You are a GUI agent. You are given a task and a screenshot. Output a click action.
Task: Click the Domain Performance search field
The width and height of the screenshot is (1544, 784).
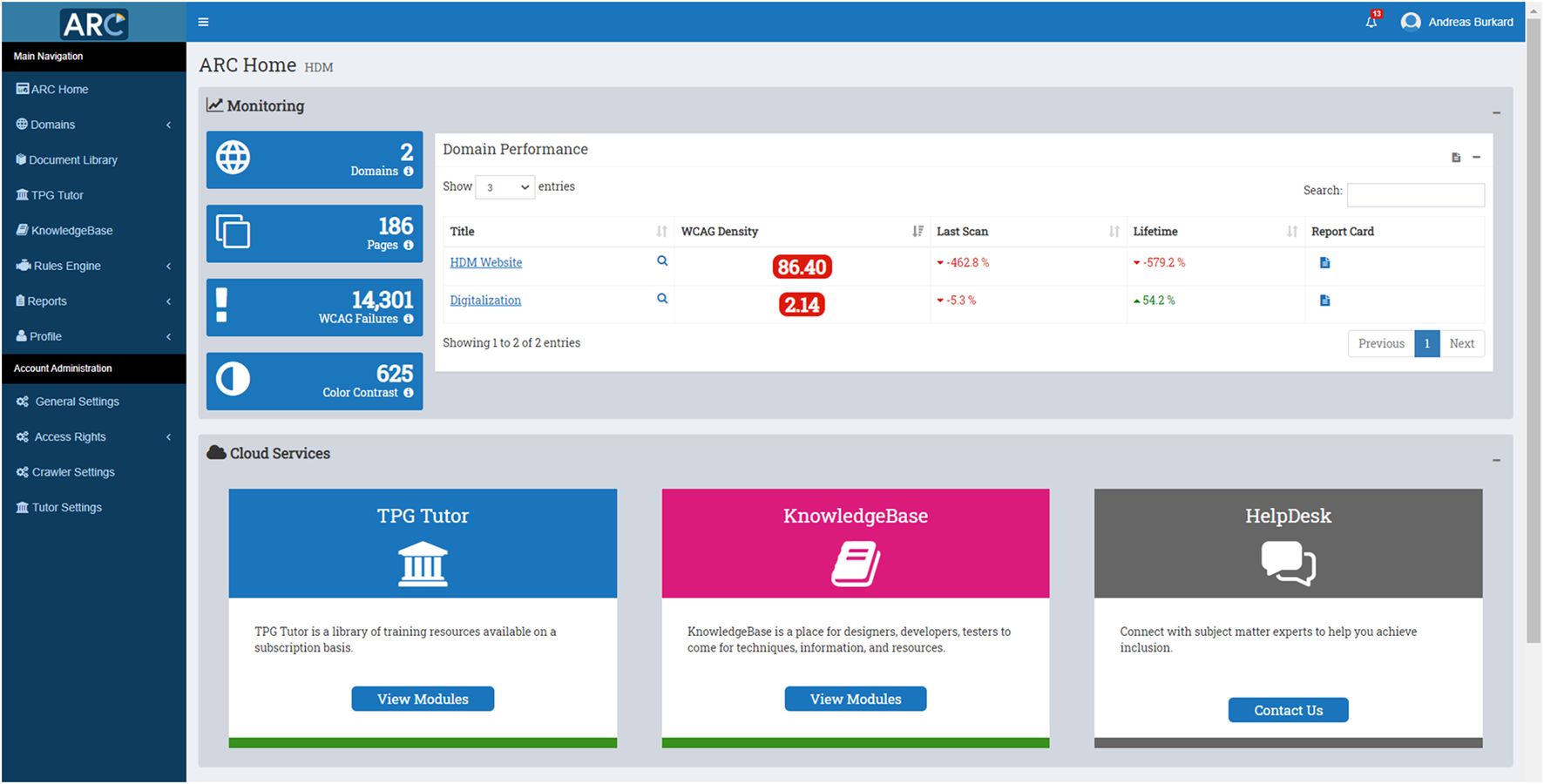[1415, 194]
